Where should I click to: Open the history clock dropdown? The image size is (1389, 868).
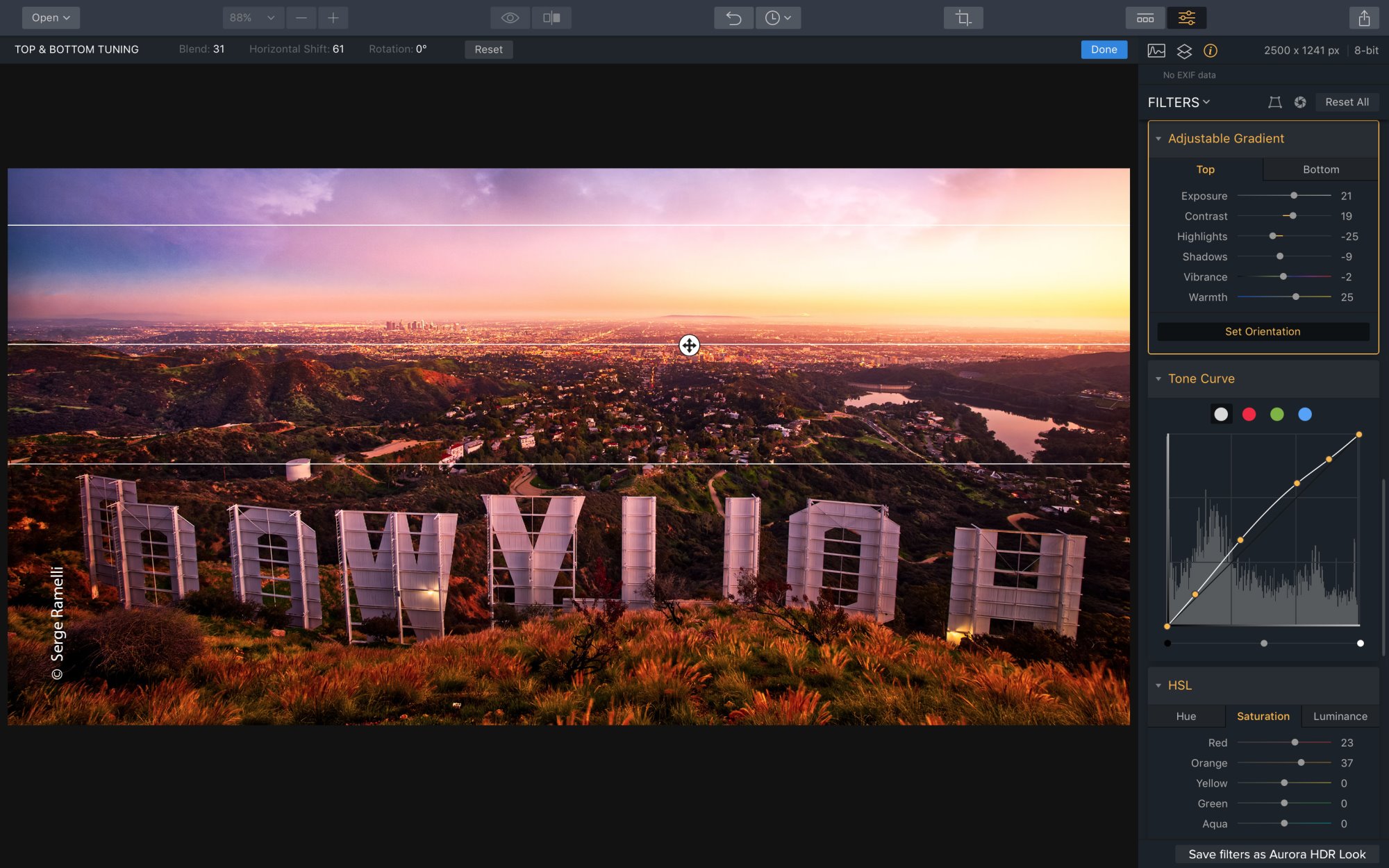(x=778, y=18)
